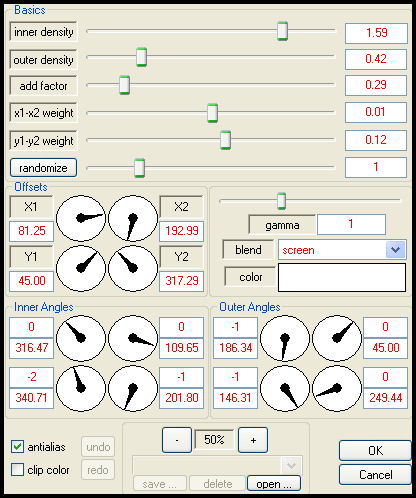
Task: Click the open... preset button
Action: click(x=274, y=483)
